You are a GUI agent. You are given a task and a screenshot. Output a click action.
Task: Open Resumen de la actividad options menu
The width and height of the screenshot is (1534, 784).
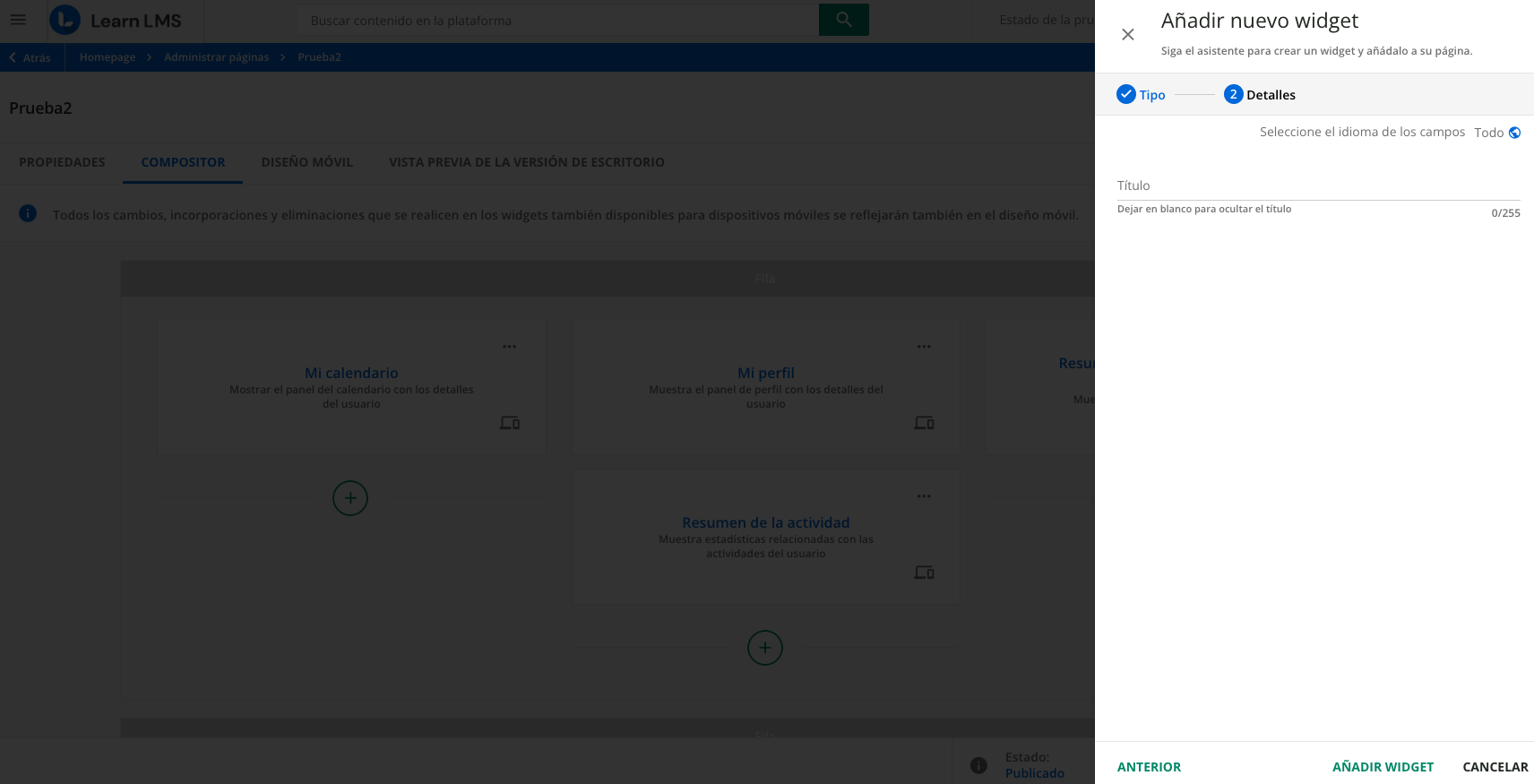pos(924,496)
